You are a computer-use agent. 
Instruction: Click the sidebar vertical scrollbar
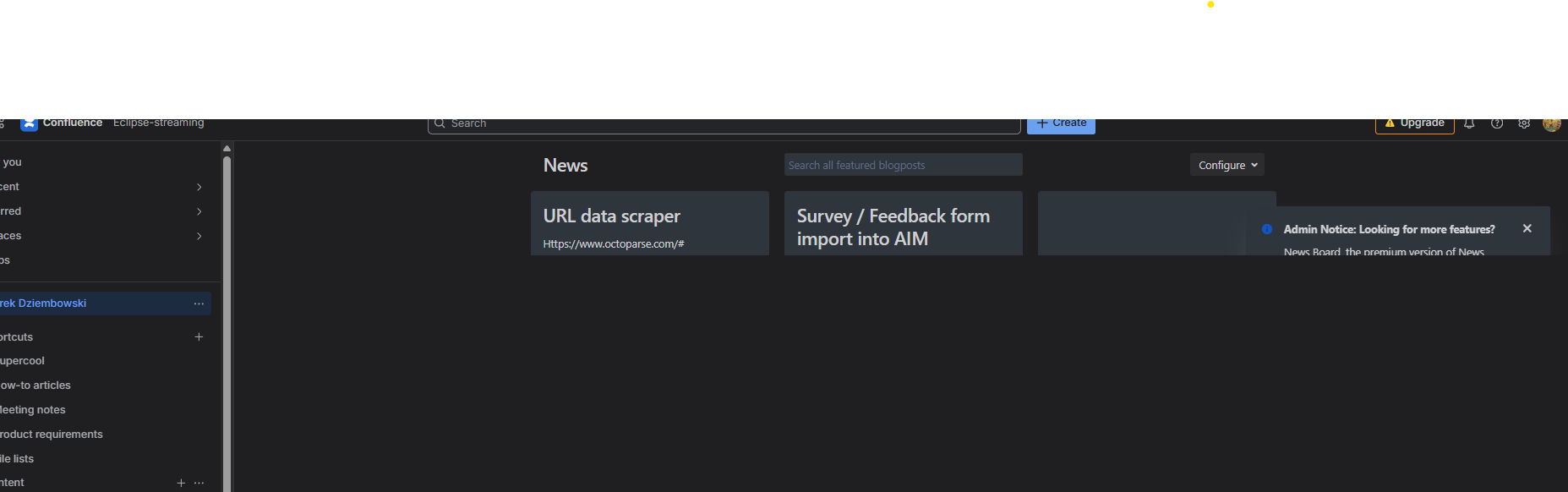[x=227, y=323]
